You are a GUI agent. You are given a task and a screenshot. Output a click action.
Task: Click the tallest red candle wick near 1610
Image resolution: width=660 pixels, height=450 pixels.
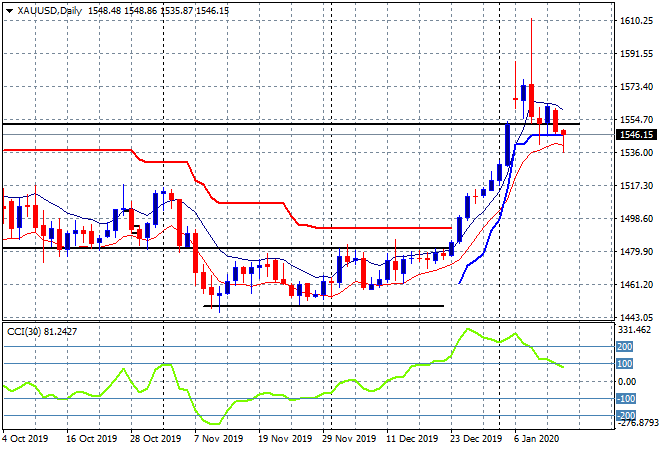[532, 51]
